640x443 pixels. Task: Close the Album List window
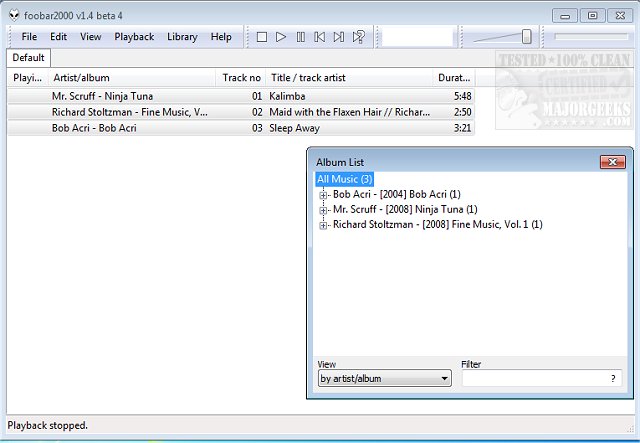coord(612,162)
